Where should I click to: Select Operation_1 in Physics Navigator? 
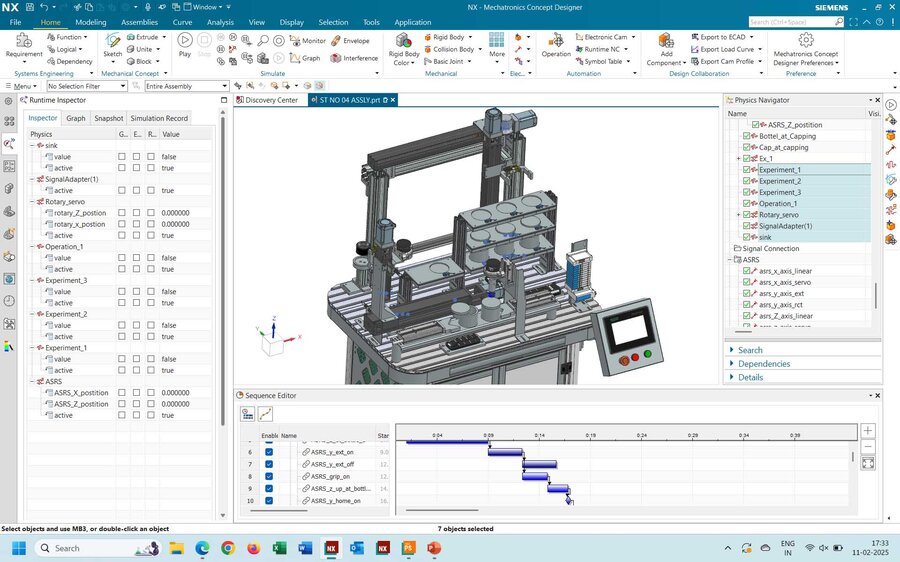point(778,203)
